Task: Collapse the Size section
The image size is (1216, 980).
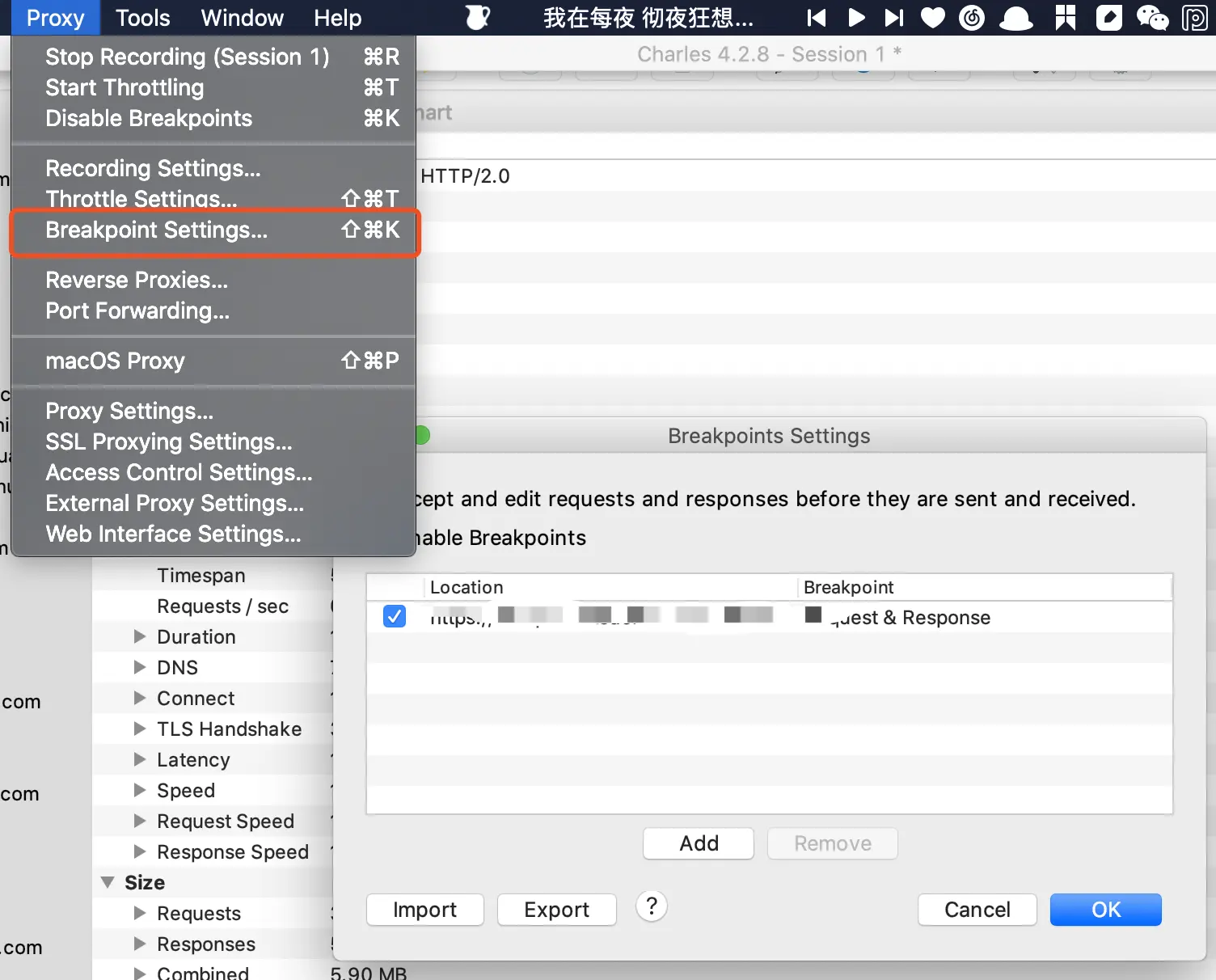Action: pos(108,882)
